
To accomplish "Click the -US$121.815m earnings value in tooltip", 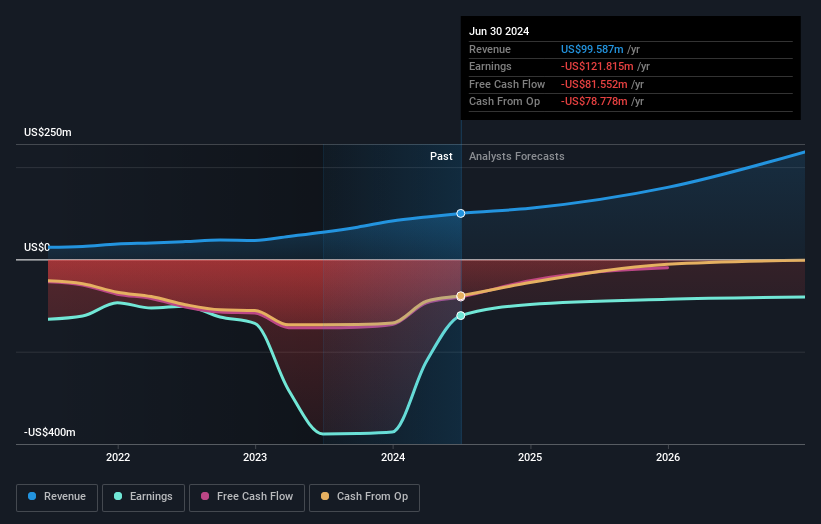I will pos(597,66).
